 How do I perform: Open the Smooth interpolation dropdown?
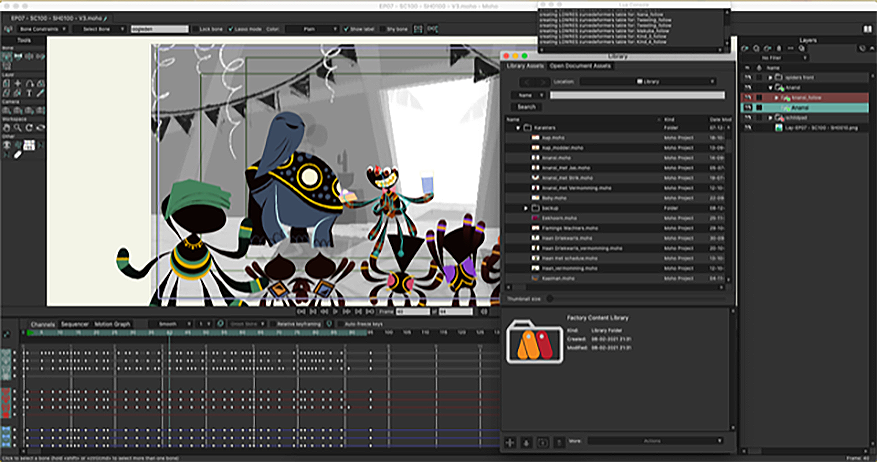(171, 324)
